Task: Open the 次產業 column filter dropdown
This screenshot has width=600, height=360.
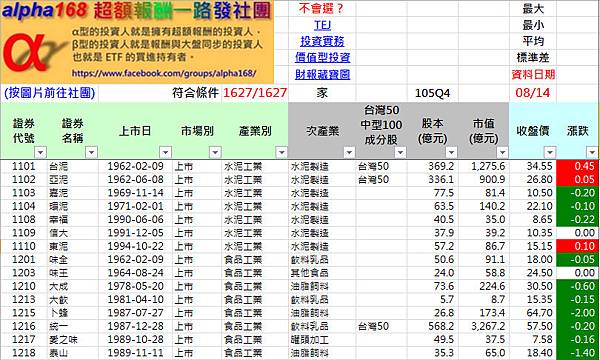Action: pos(349,152)
